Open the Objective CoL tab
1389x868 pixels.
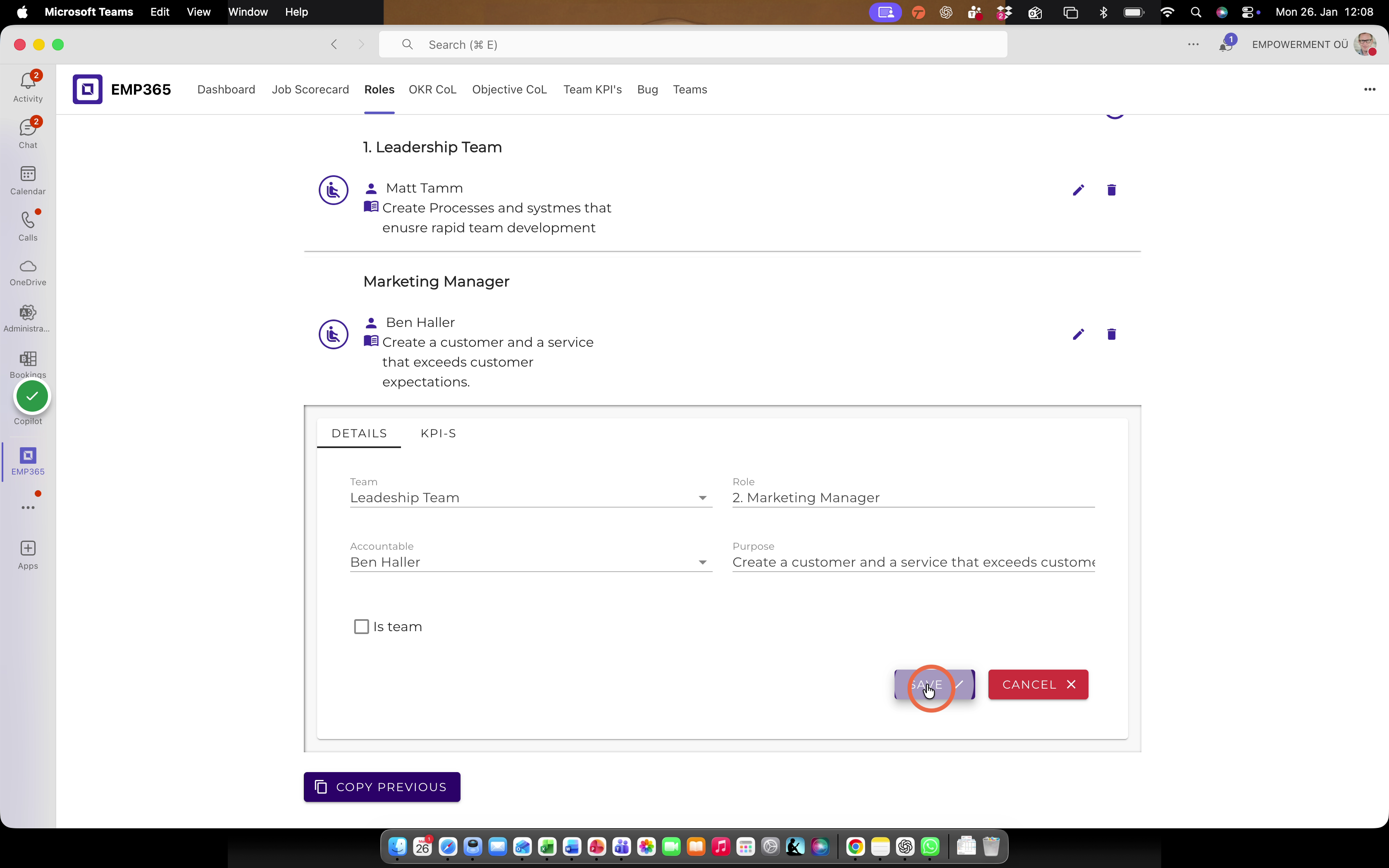pos(509,90)
